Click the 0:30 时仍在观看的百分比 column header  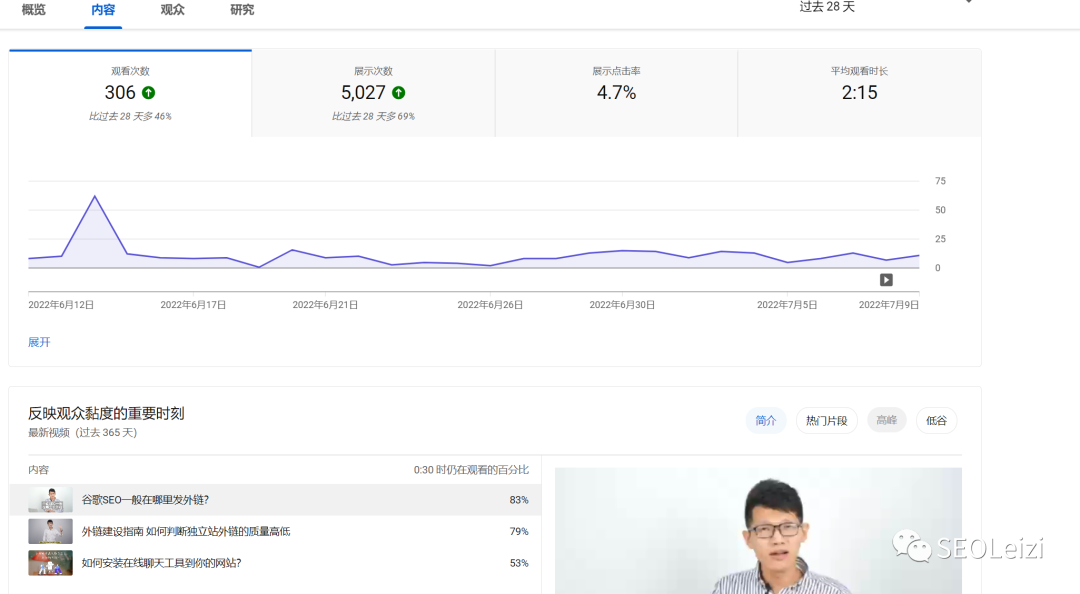[x=471, y=470]
